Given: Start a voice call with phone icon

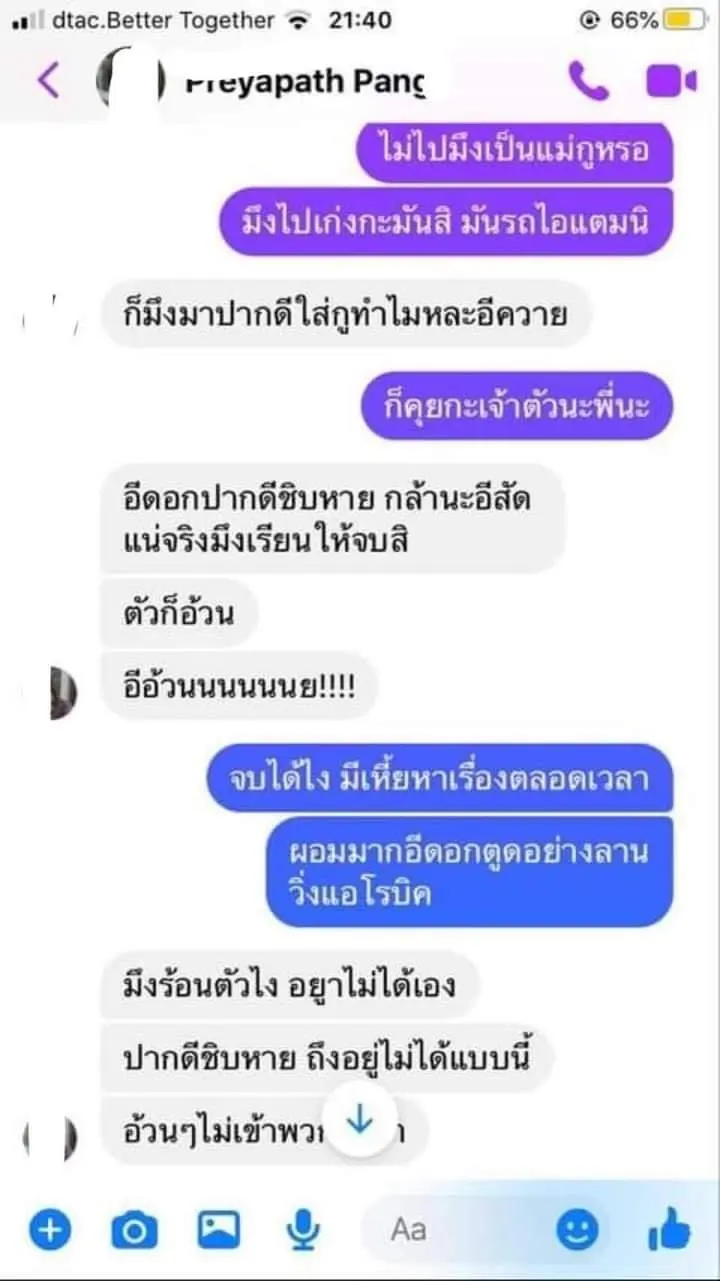Looking at the screenshot, I should point(588,82).
